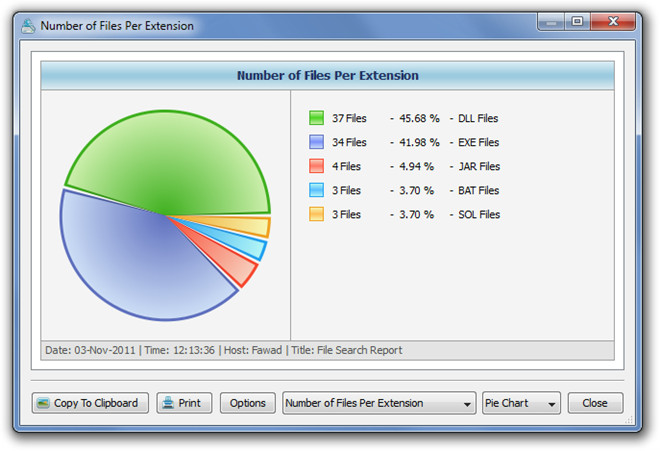Click the application icon in the title bar

click(x=28, y=26)
